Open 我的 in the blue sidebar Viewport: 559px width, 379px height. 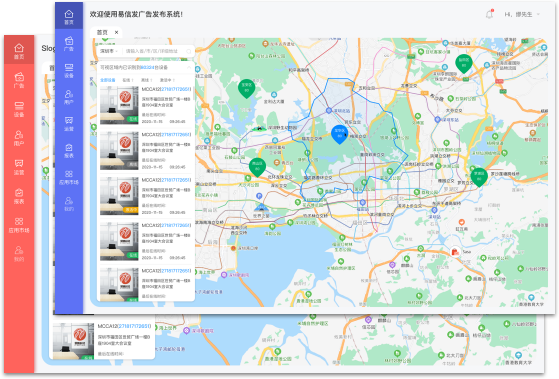pos(69,204)
